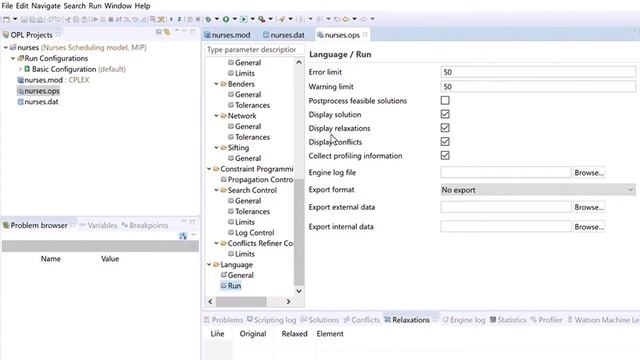Open the Export format dropdown
Viewport: 640px width, 360px height.
tap(538, 190)
